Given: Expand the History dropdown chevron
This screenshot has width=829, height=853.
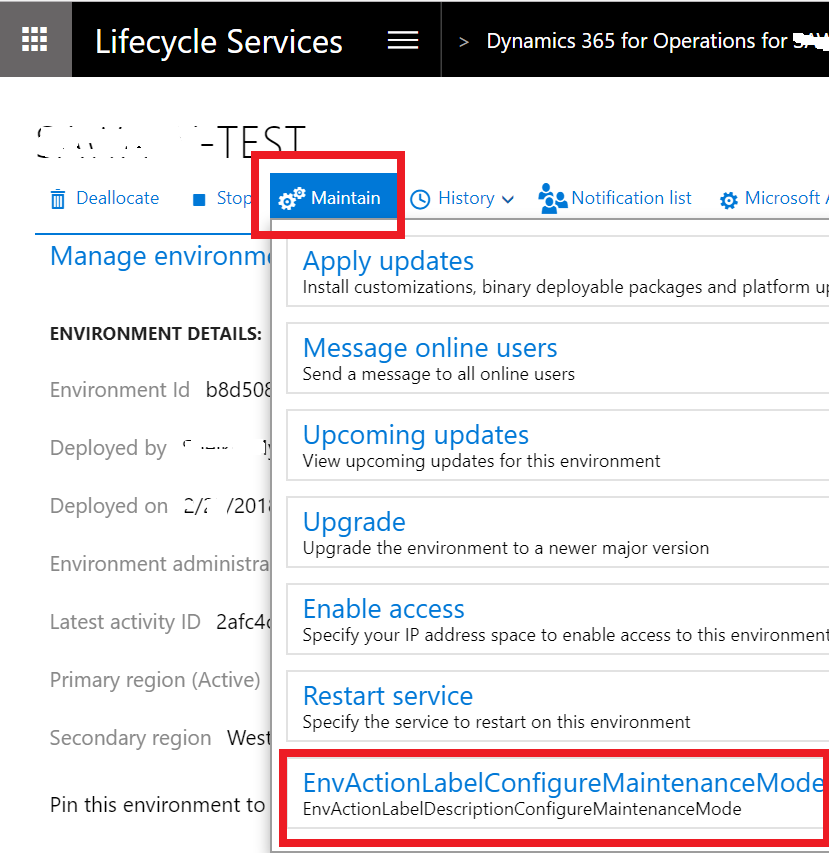Looking at the screenshot, I should (x=506, y=200).
